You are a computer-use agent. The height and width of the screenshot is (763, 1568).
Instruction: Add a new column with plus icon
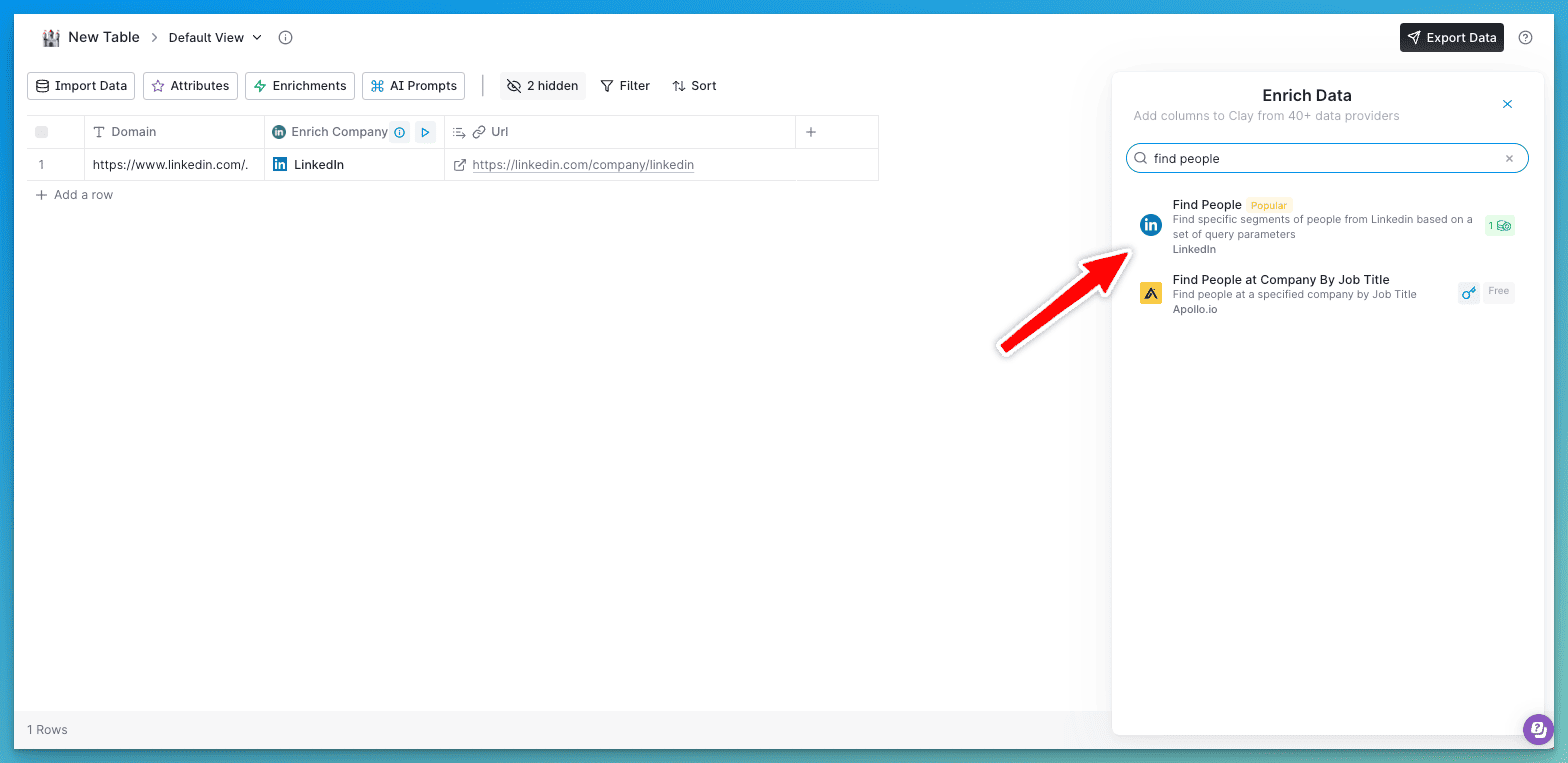811,132
